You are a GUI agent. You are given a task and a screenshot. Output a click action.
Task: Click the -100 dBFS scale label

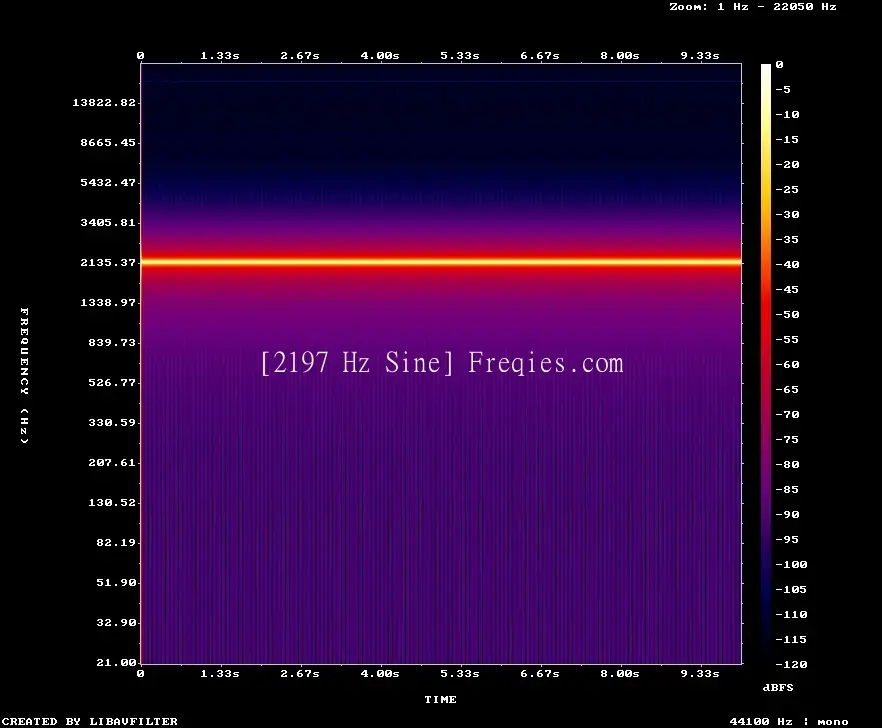pos(791,564)
